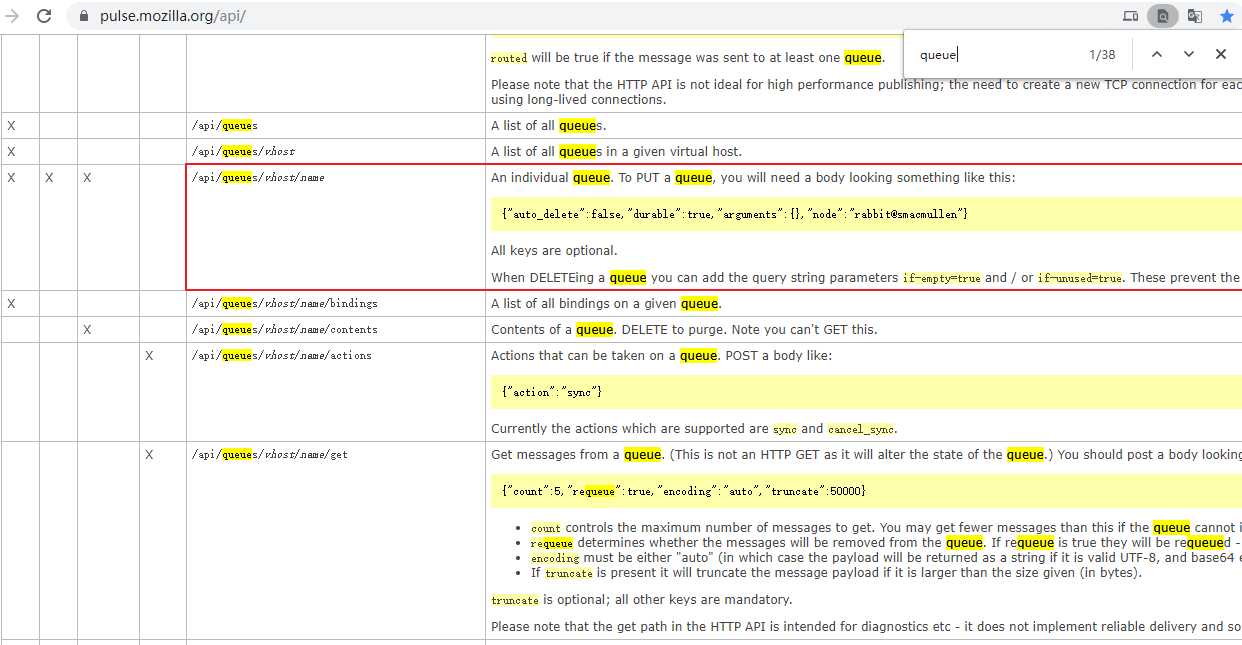Viewport: 1242px width, 645px height.
Task: Click the 'cancel_sync' inline code
Action: pos(861,429)
